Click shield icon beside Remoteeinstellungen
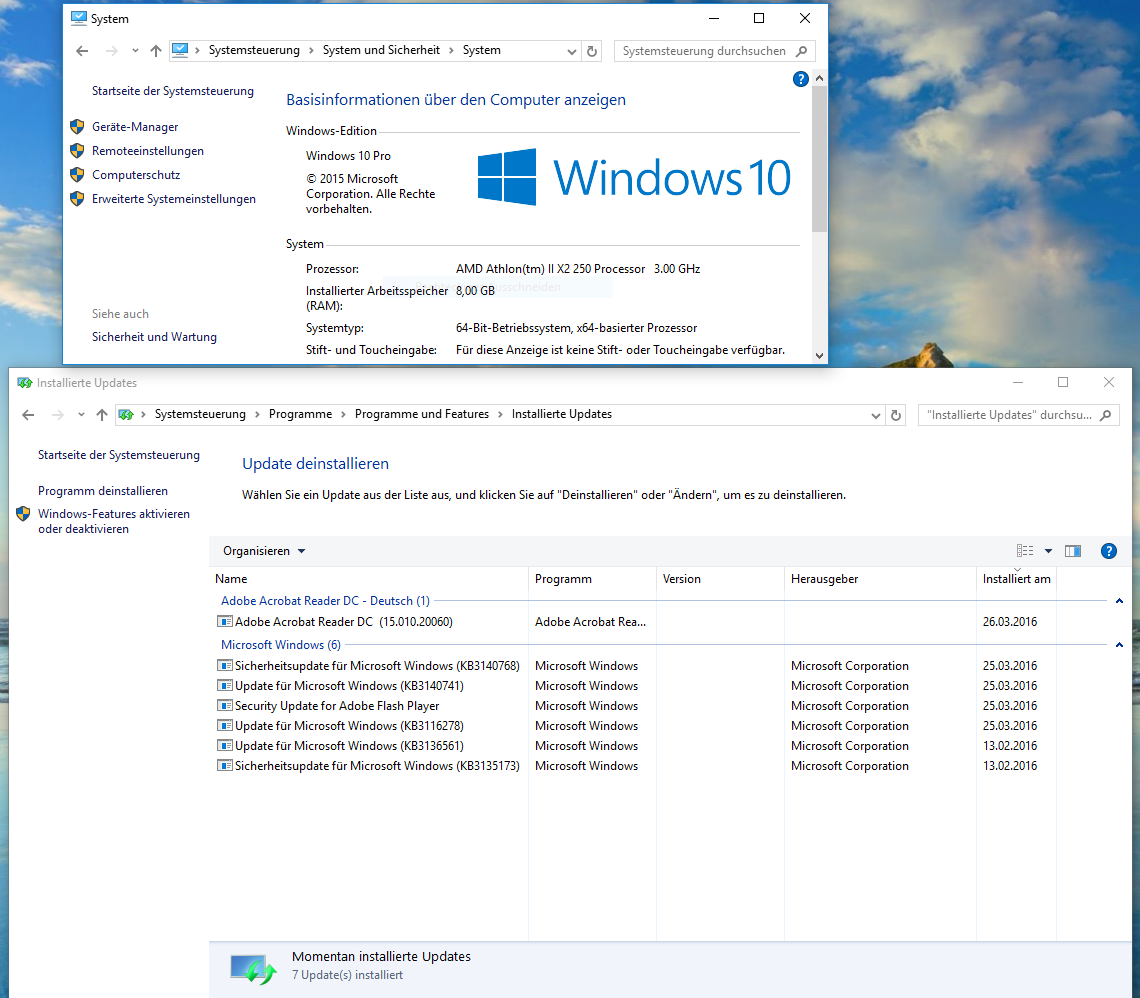This screenshot has width=1140, height=998. click(x=77, y=151)
